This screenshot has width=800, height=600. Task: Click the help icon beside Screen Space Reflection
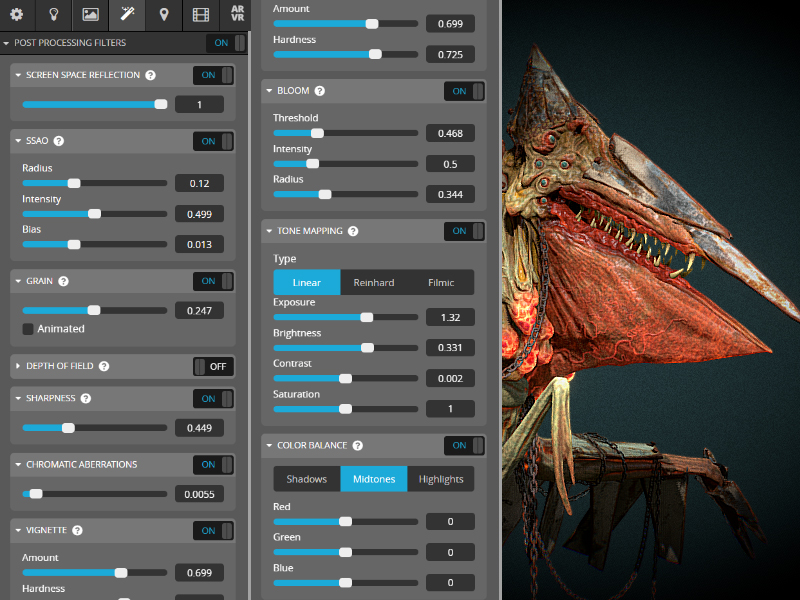coord(150,75)
